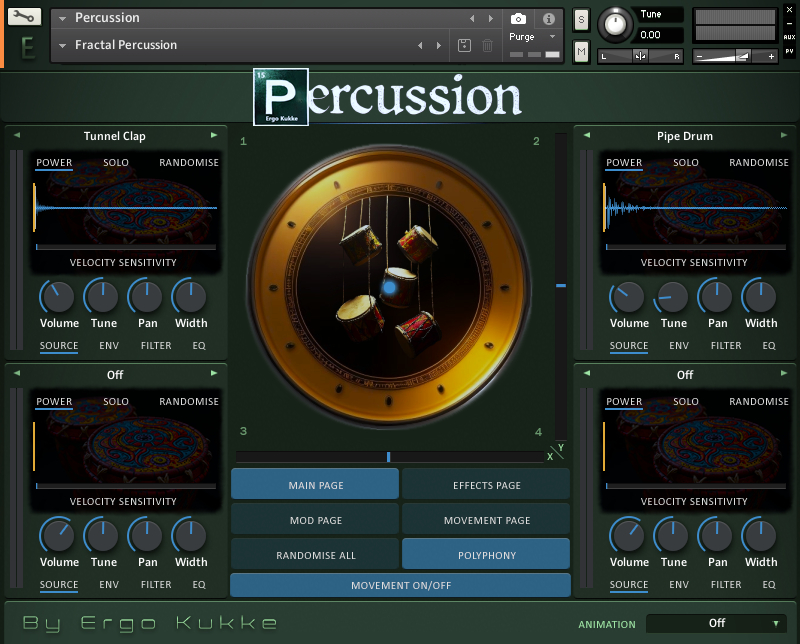The height and width of the screenshot is (644, 800).
Task: Click the camera snapshot icon
Action: (518, 19)
